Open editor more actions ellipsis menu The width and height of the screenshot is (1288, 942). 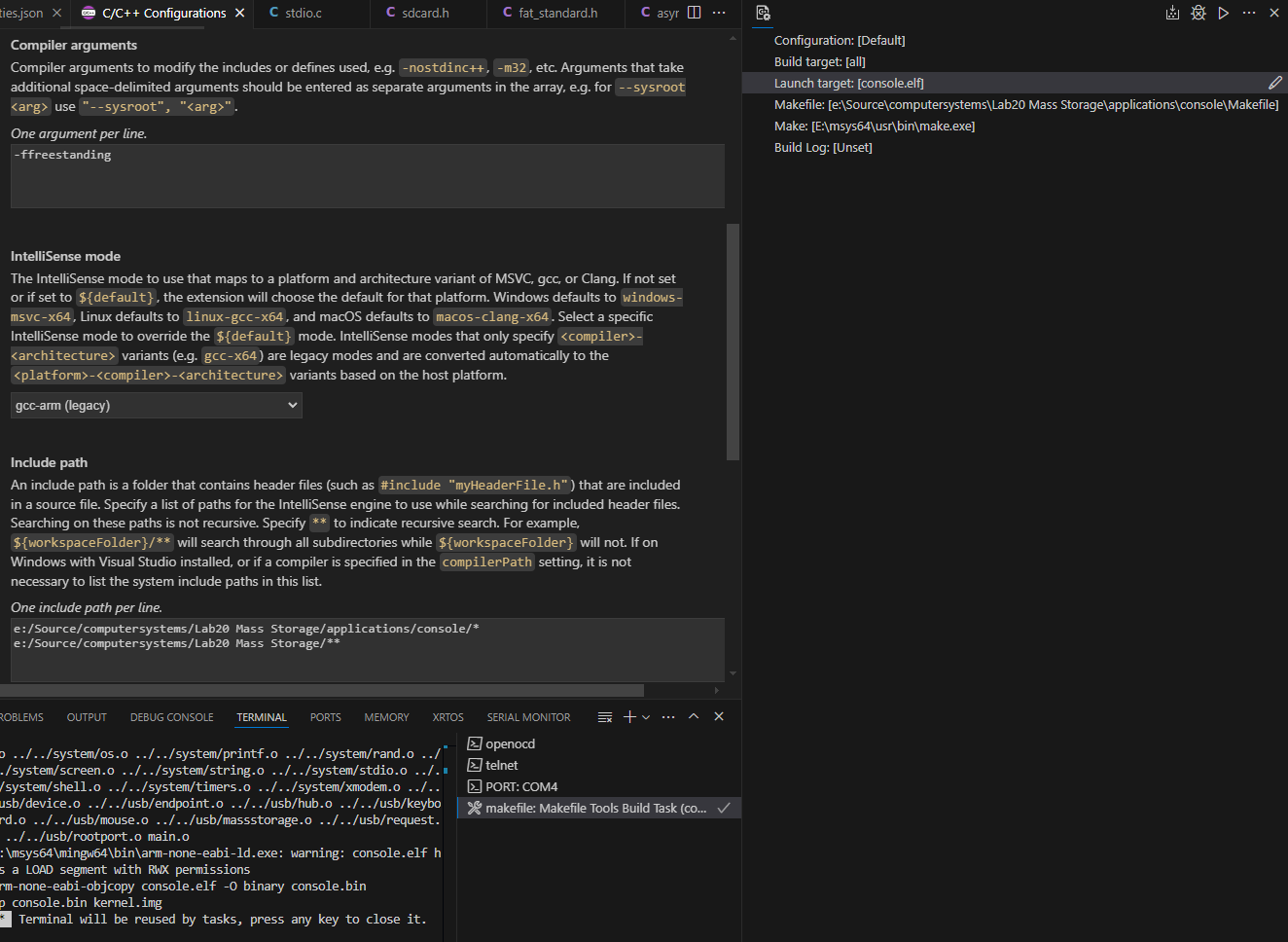tap(719, 13)
